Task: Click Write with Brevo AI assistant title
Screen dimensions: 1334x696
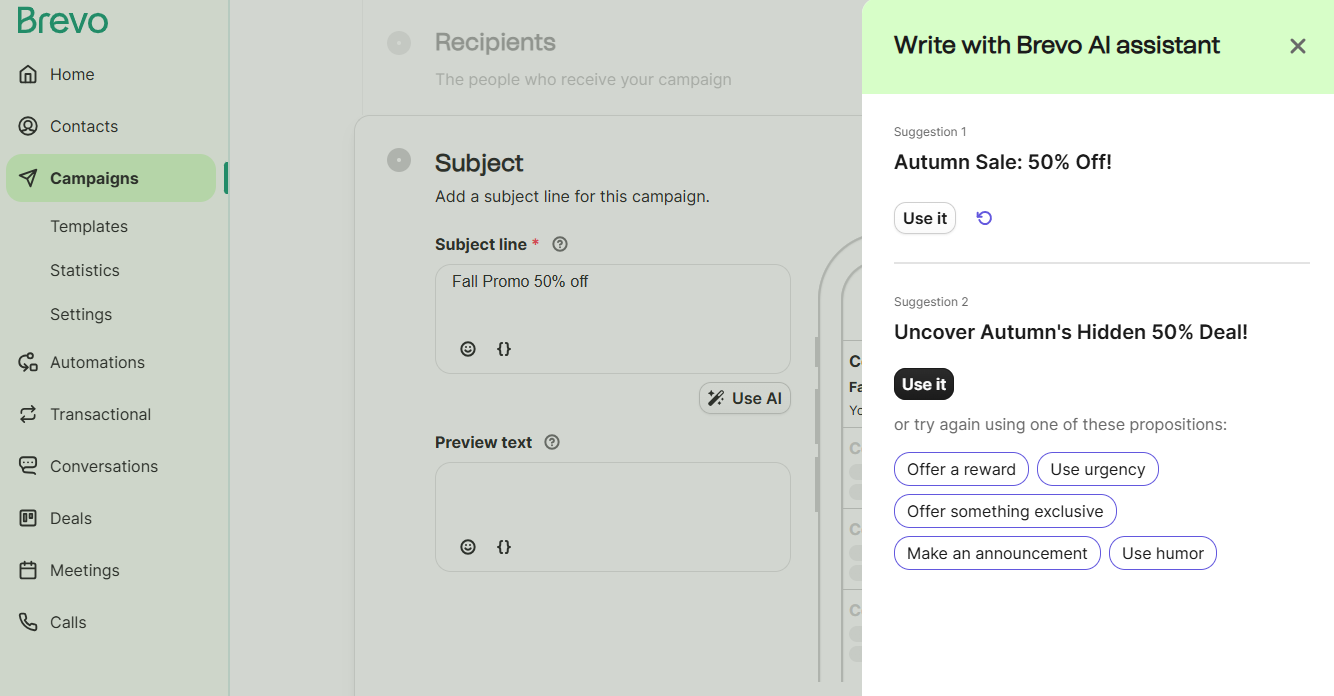Action: tap(1057, 45)
